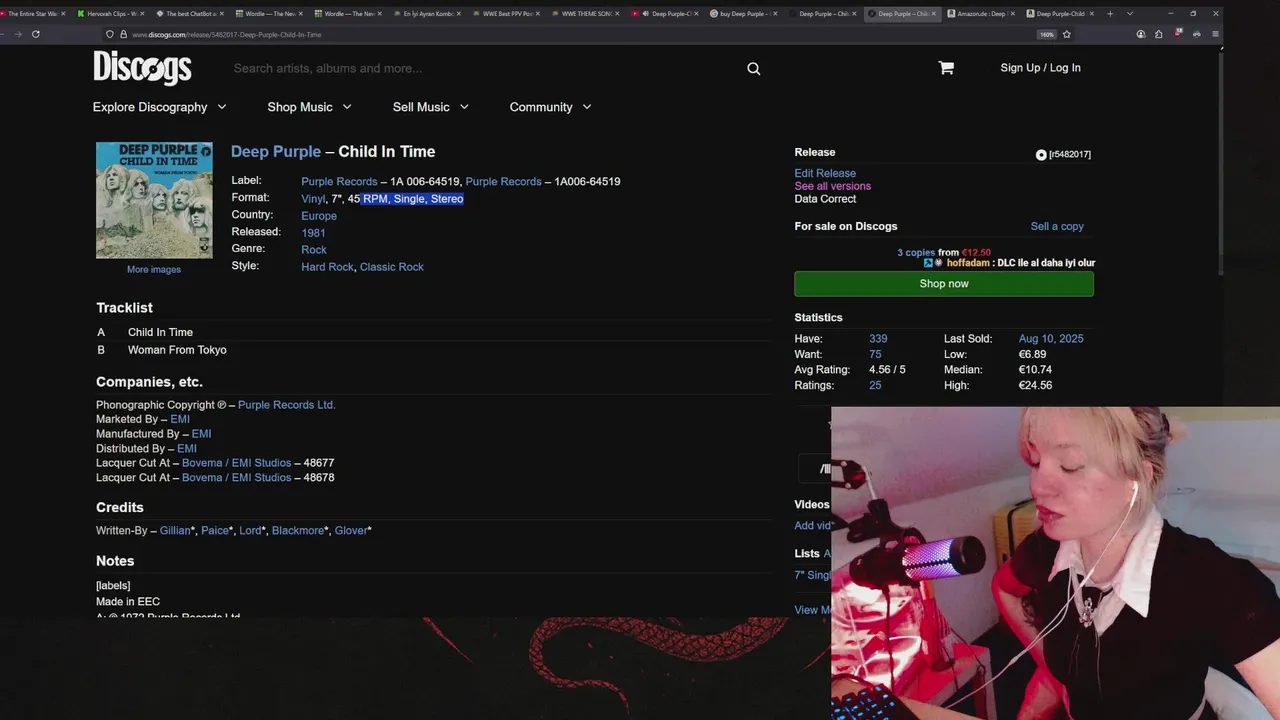1280x720 pixels.
Task: Reload the page with browser refresh icon
Action: tap(35, 34)
